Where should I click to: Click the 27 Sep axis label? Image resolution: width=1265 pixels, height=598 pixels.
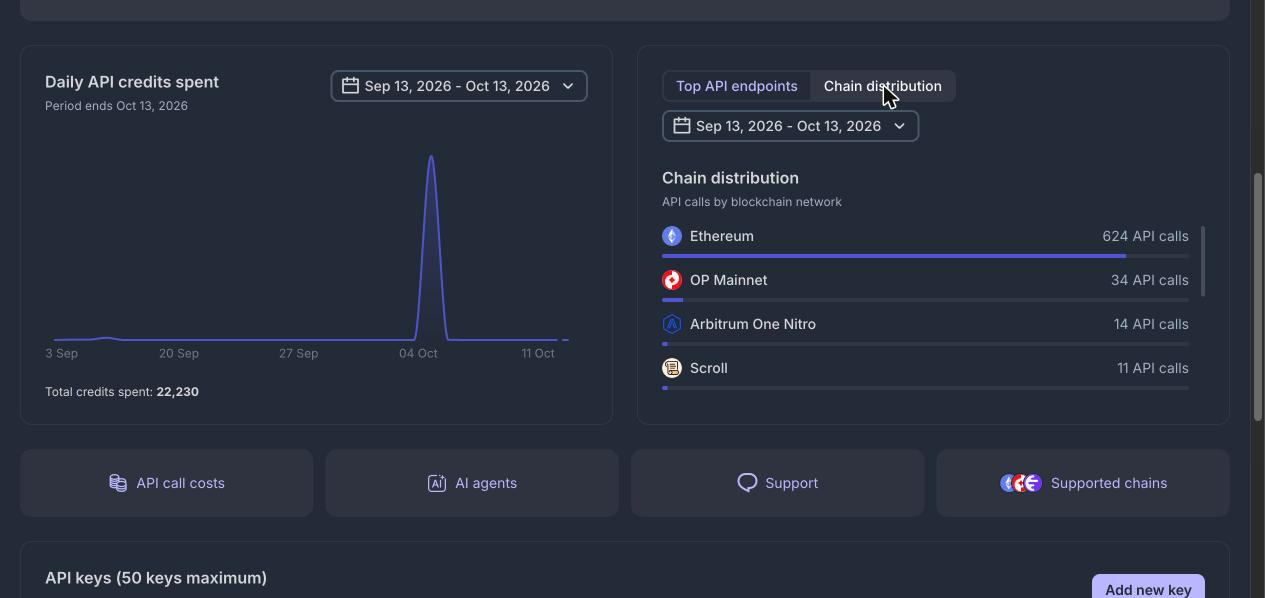[x=298, y=353]
